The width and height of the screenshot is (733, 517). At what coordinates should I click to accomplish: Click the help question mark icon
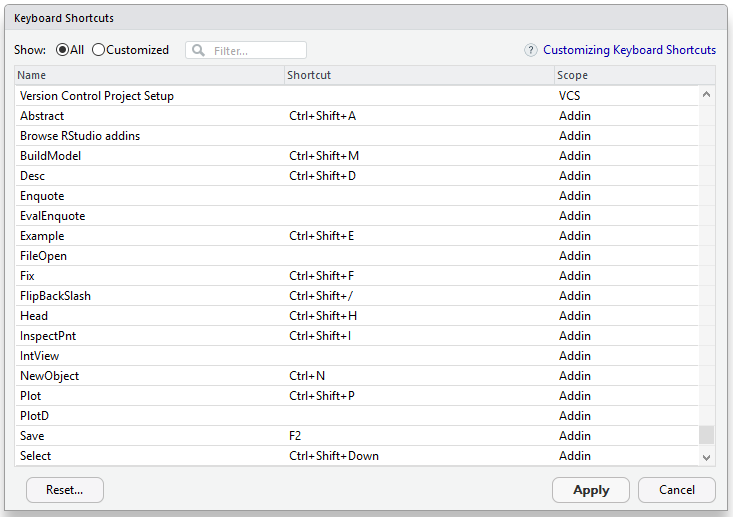[531, 50]
